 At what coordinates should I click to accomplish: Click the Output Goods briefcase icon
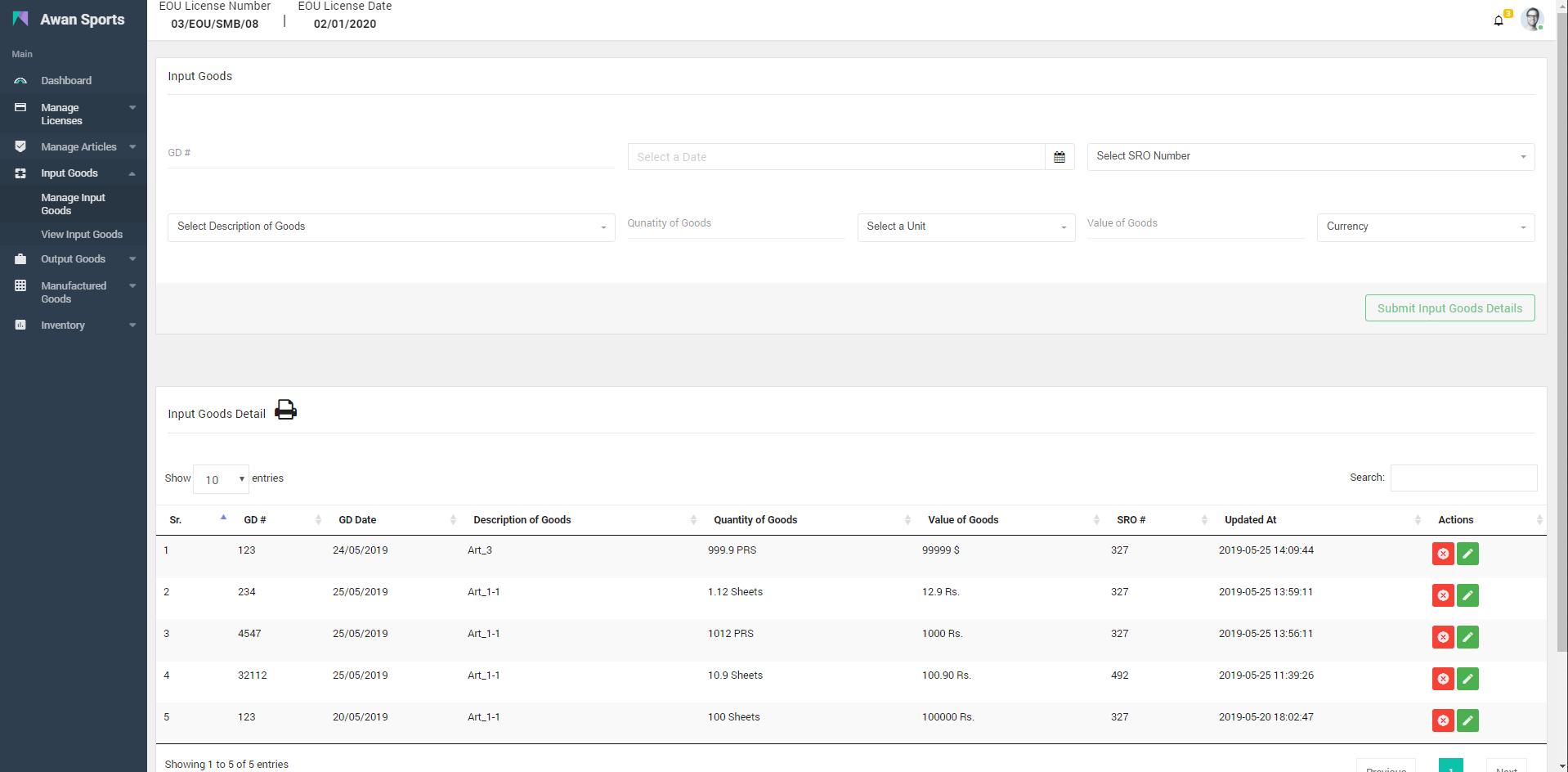click(x=20, y=259)
